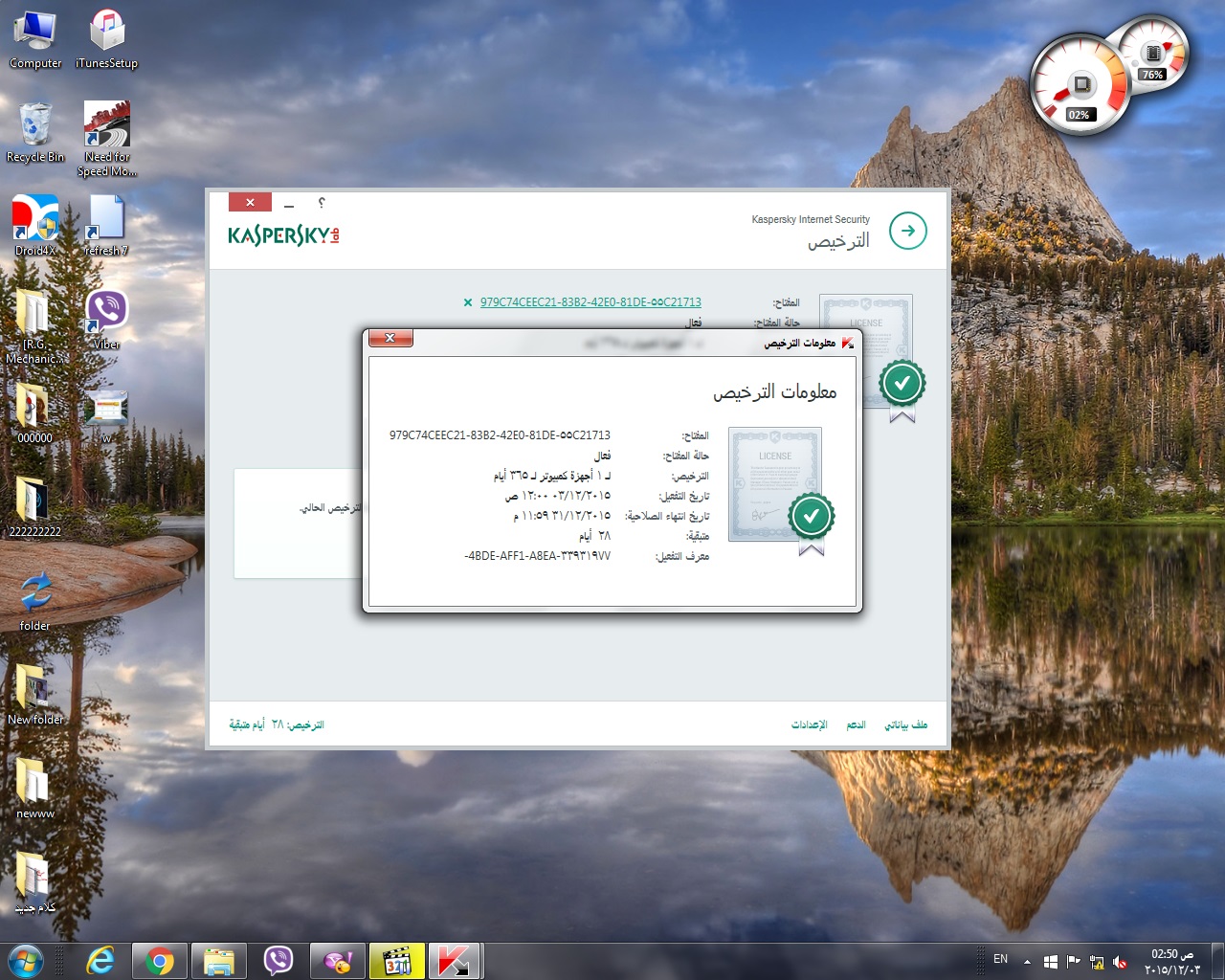The height and width of the screenshot is (980, 1225).
Task: Click Windows upgrade tray icon
Action: [1050, 961]
